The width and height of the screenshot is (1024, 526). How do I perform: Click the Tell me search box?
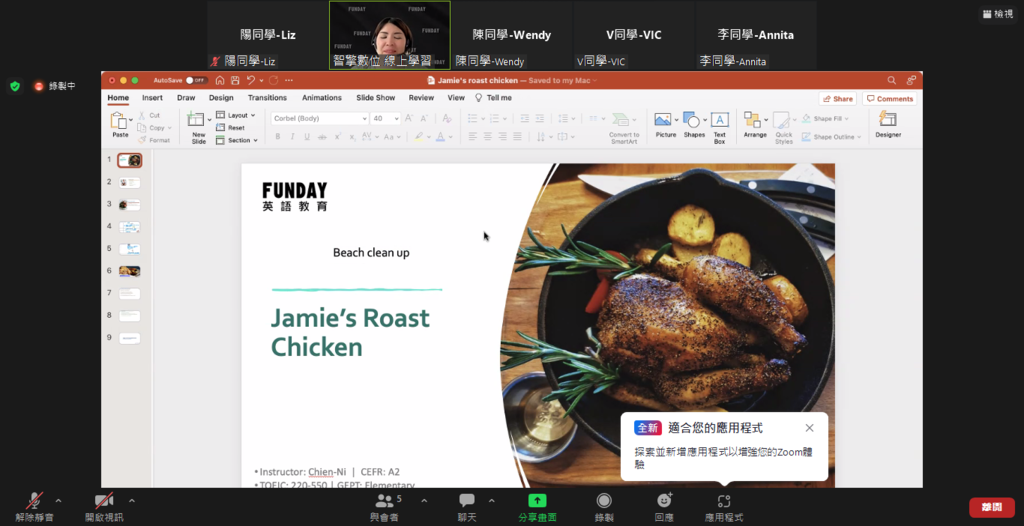[x=493, y=97]
